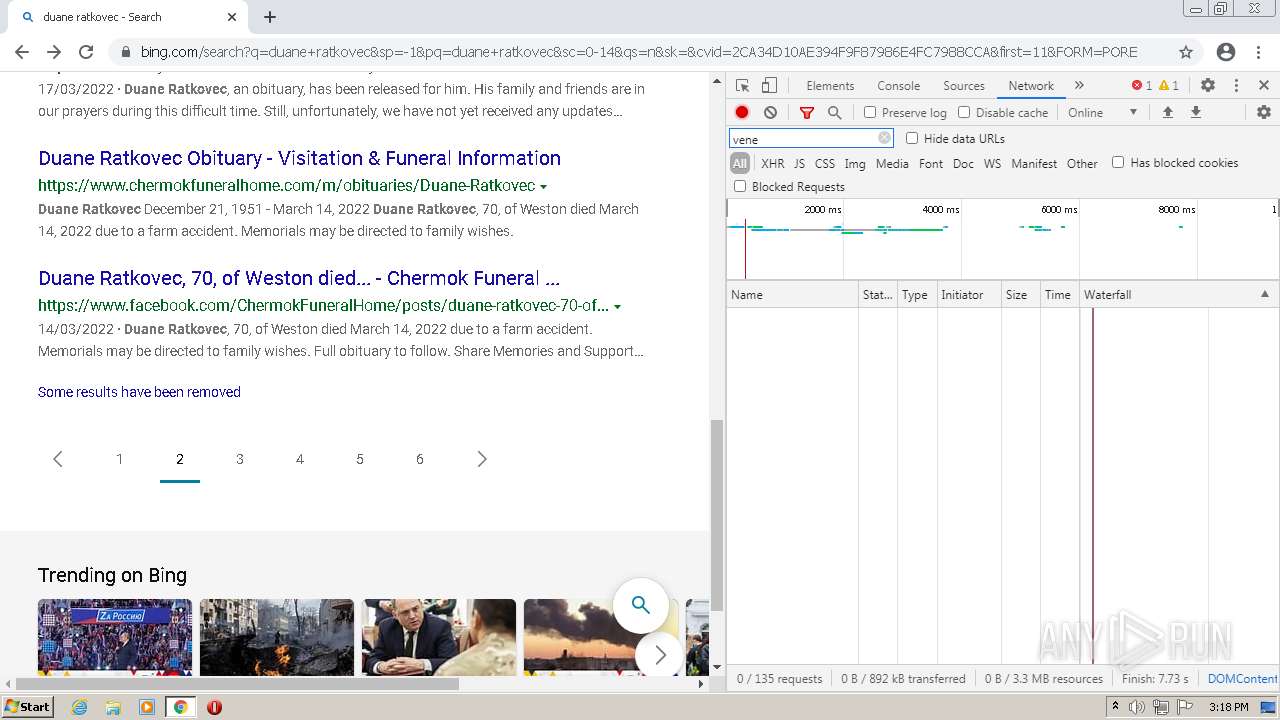
Task: Go back in browser history
Action: click(22, 52)
